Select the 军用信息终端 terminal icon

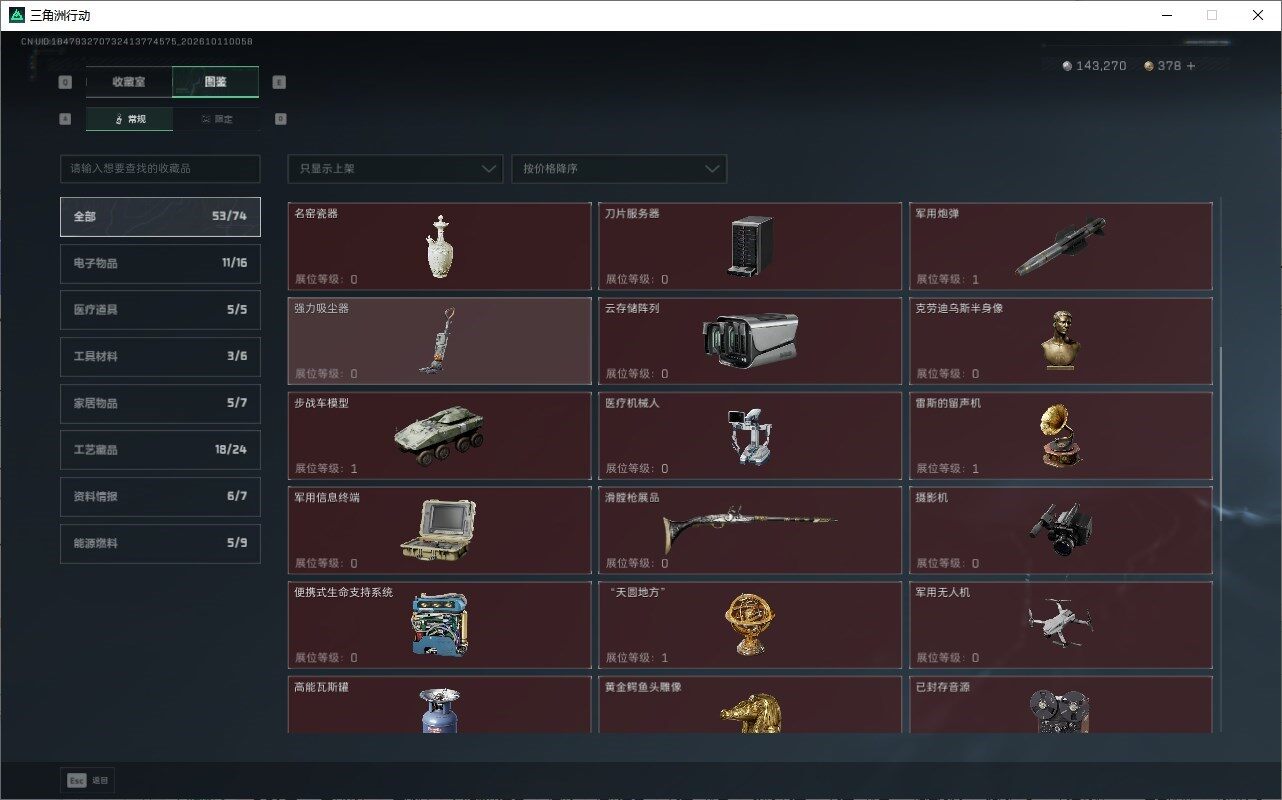pos(439,530)
